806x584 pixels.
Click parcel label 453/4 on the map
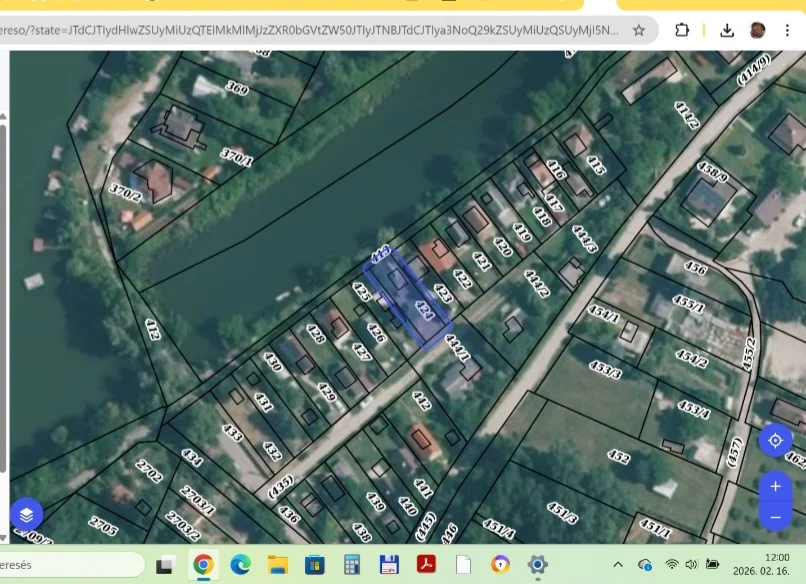[x=694, y=410]
